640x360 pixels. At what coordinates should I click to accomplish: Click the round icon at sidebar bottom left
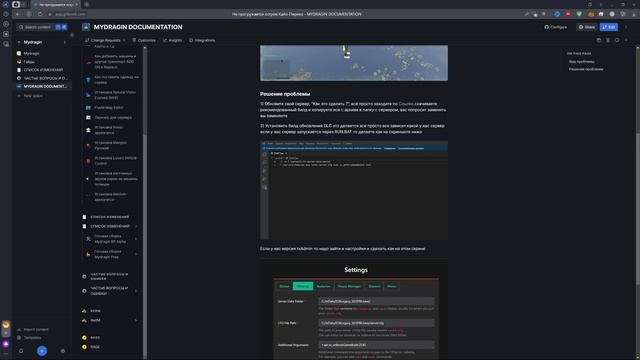coord(21,351)
